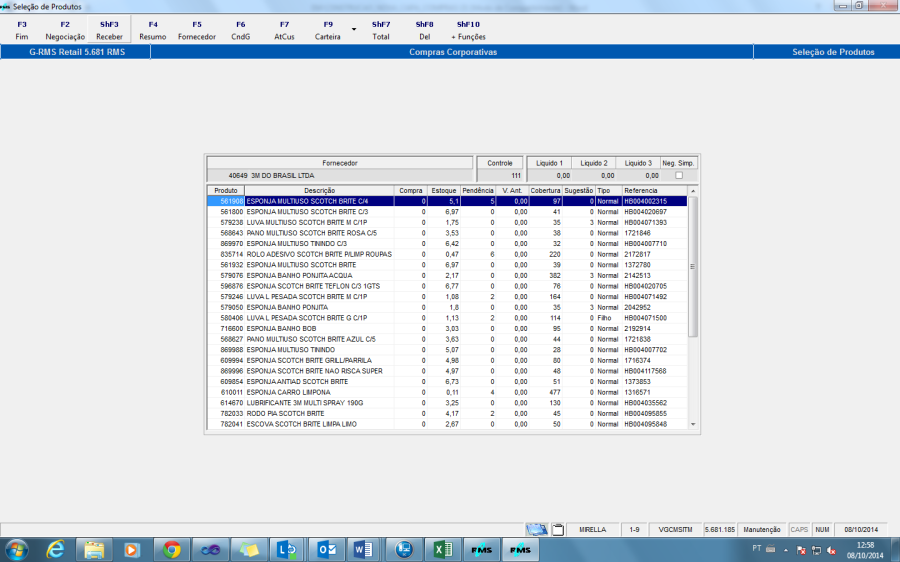Click the clipboard icon in the status bar

tap(558, 529)
